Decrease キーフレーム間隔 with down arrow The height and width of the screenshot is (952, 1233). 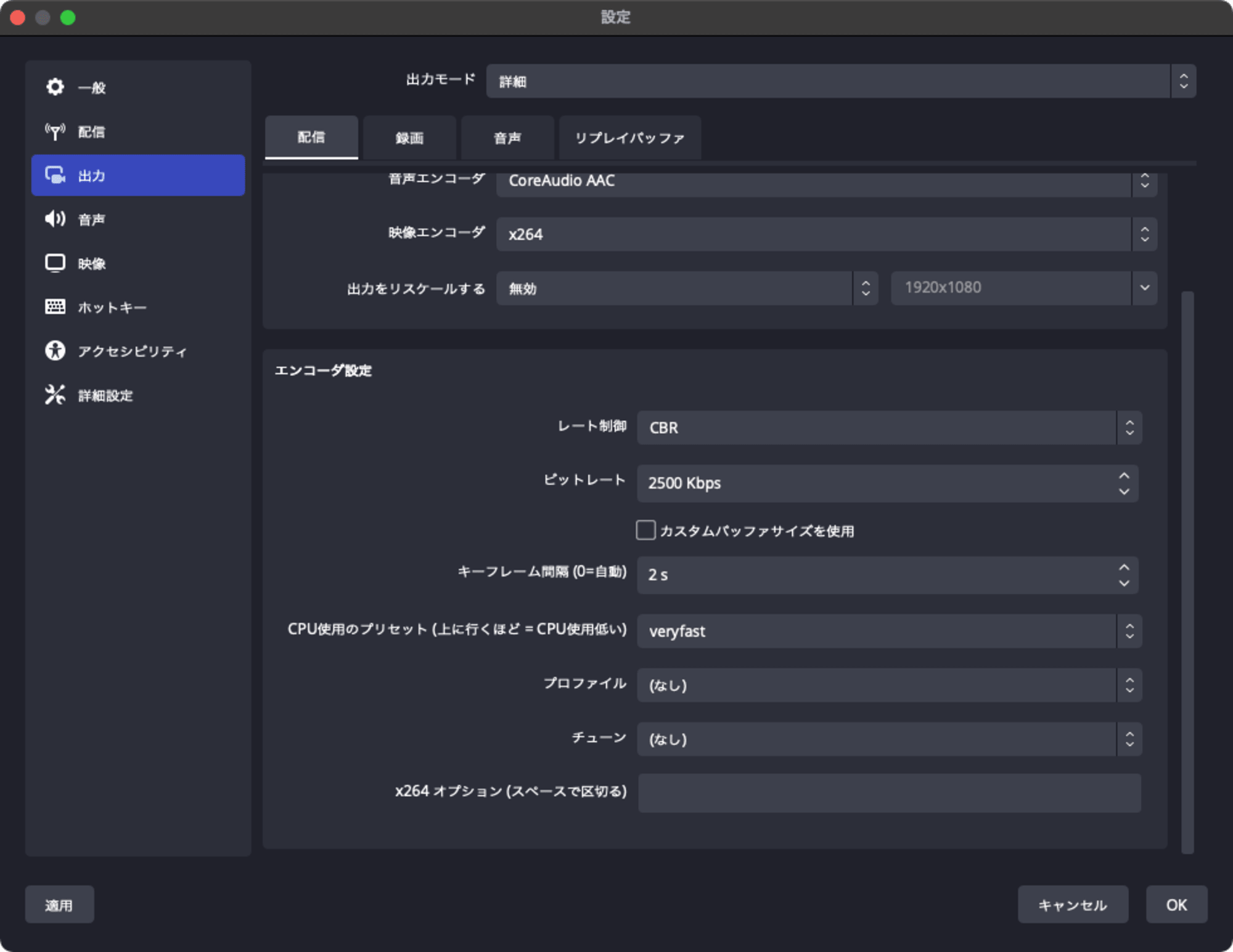pos(1124,583)
